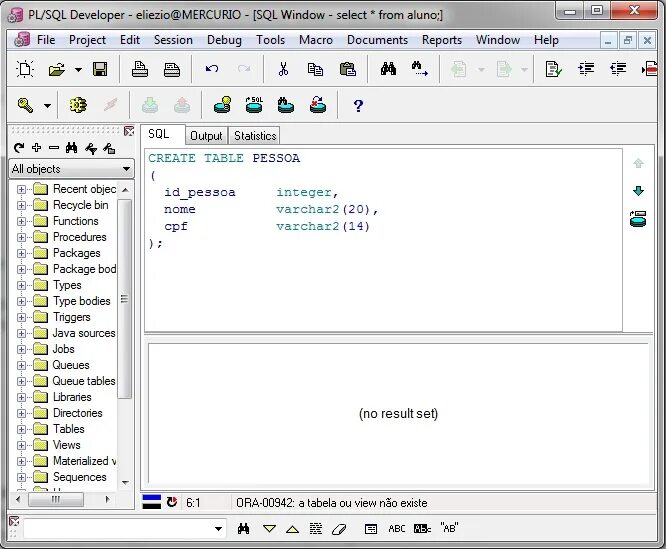
Task: Open the Session menu
Action: (x=173, y=40)
